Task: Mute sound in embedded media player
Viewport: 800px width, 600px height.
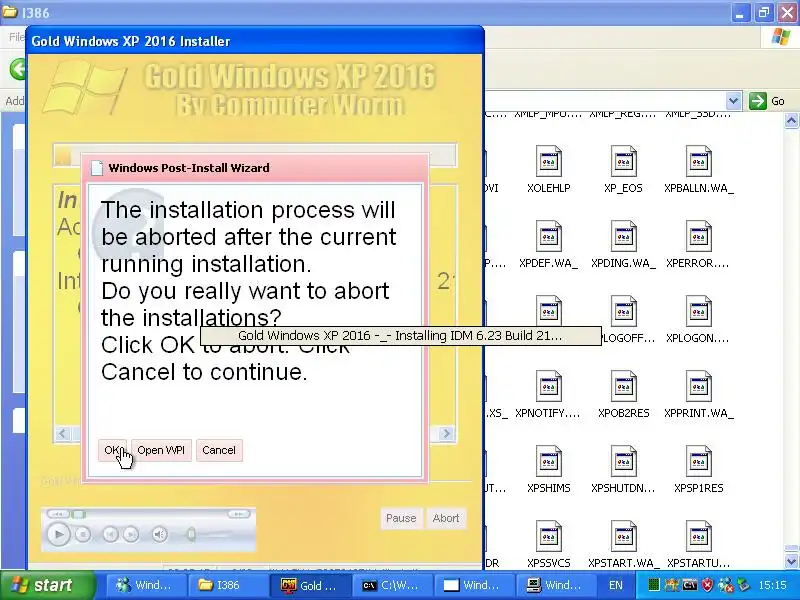Action: [x=160, y=534]
